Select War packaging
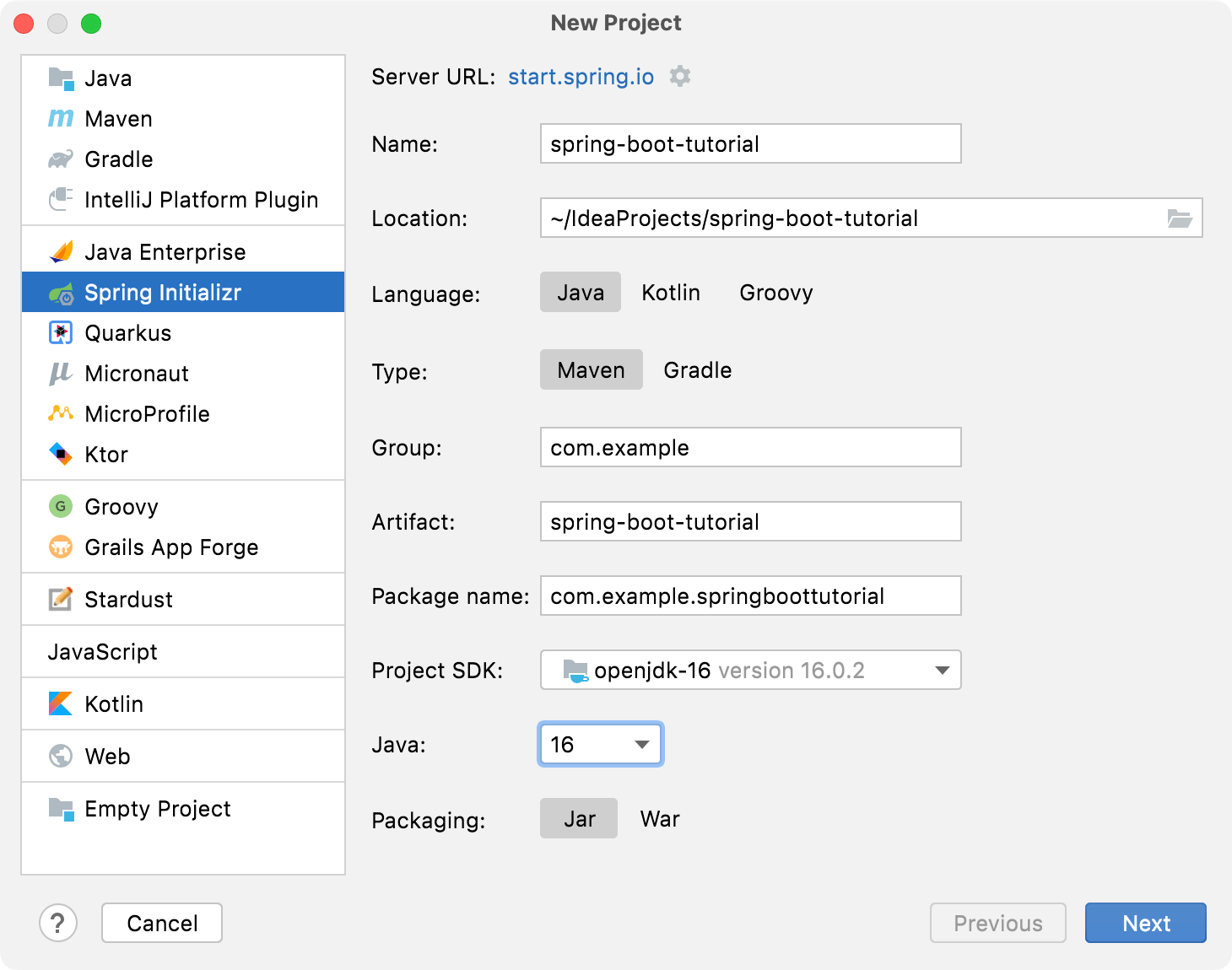1232x970 pixels. (x=660, y=819)
